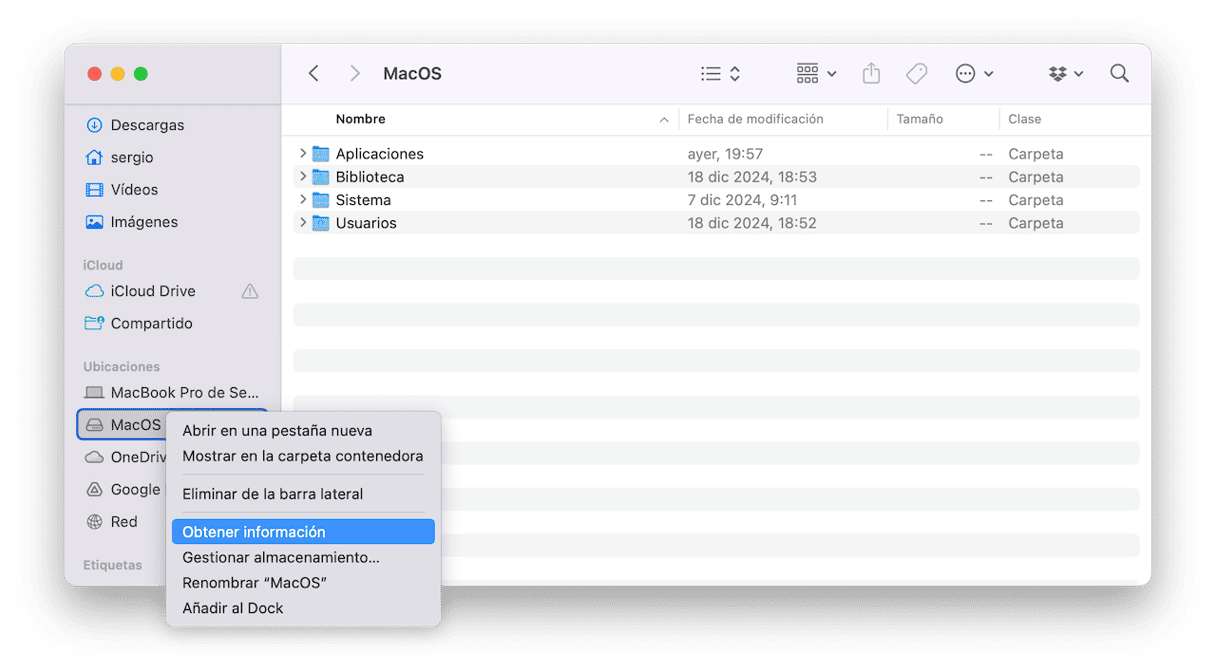Expand the Biblioteca folder

pos(303,176)
